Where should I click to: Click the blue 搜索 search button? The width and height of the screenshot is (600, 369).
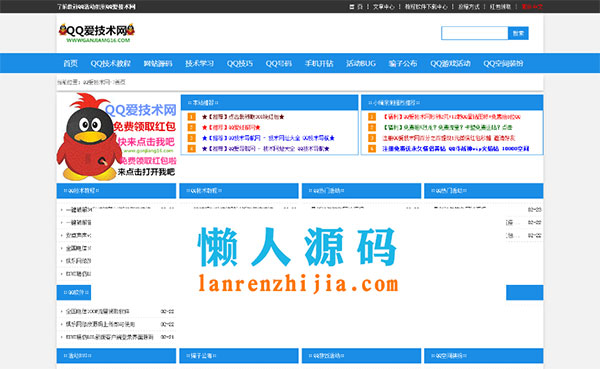pyautogui.click(x=518, y=33)
